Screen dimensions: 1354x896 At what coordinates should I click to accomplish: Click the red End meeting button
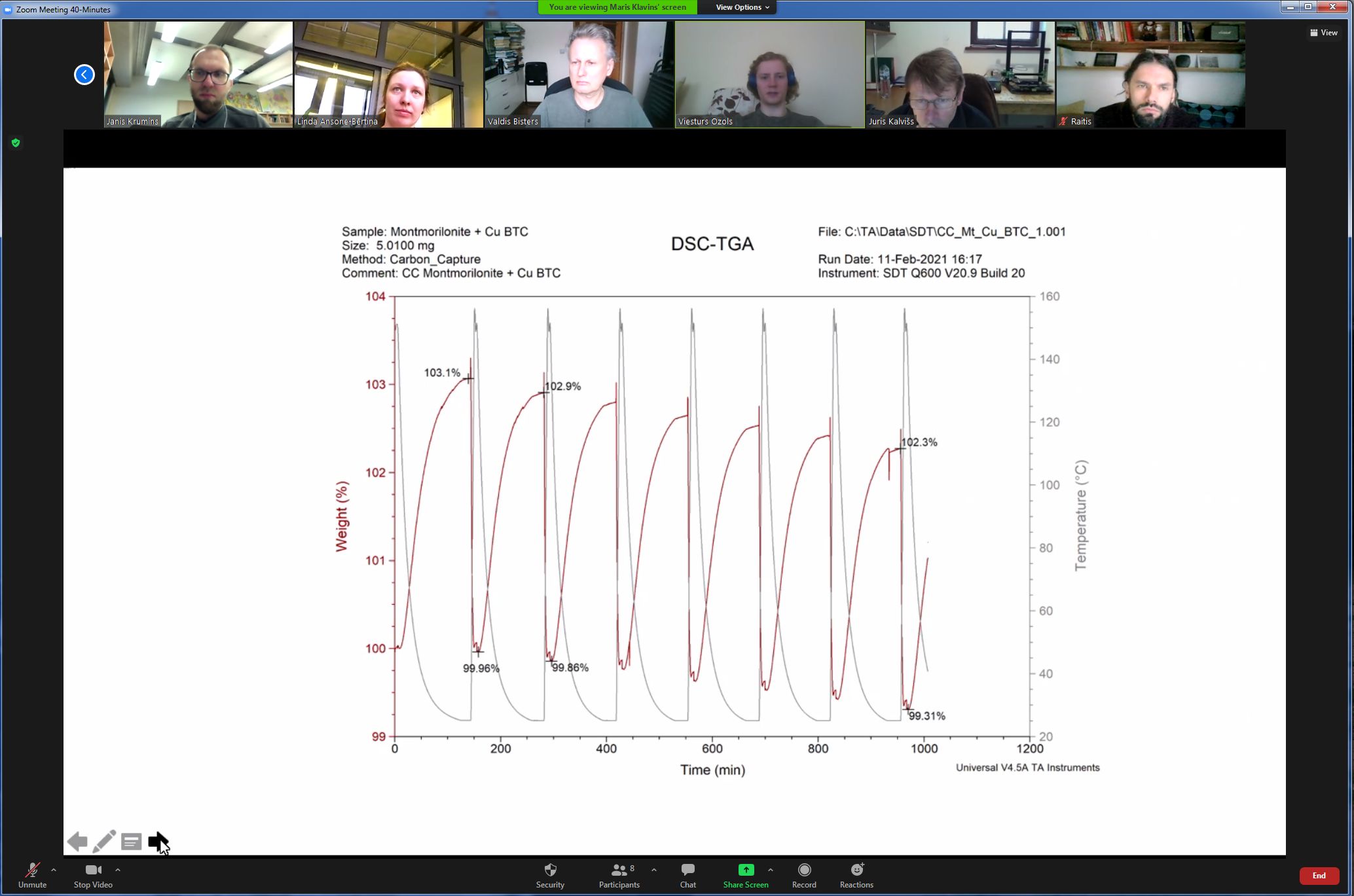tap(1318, 876)
